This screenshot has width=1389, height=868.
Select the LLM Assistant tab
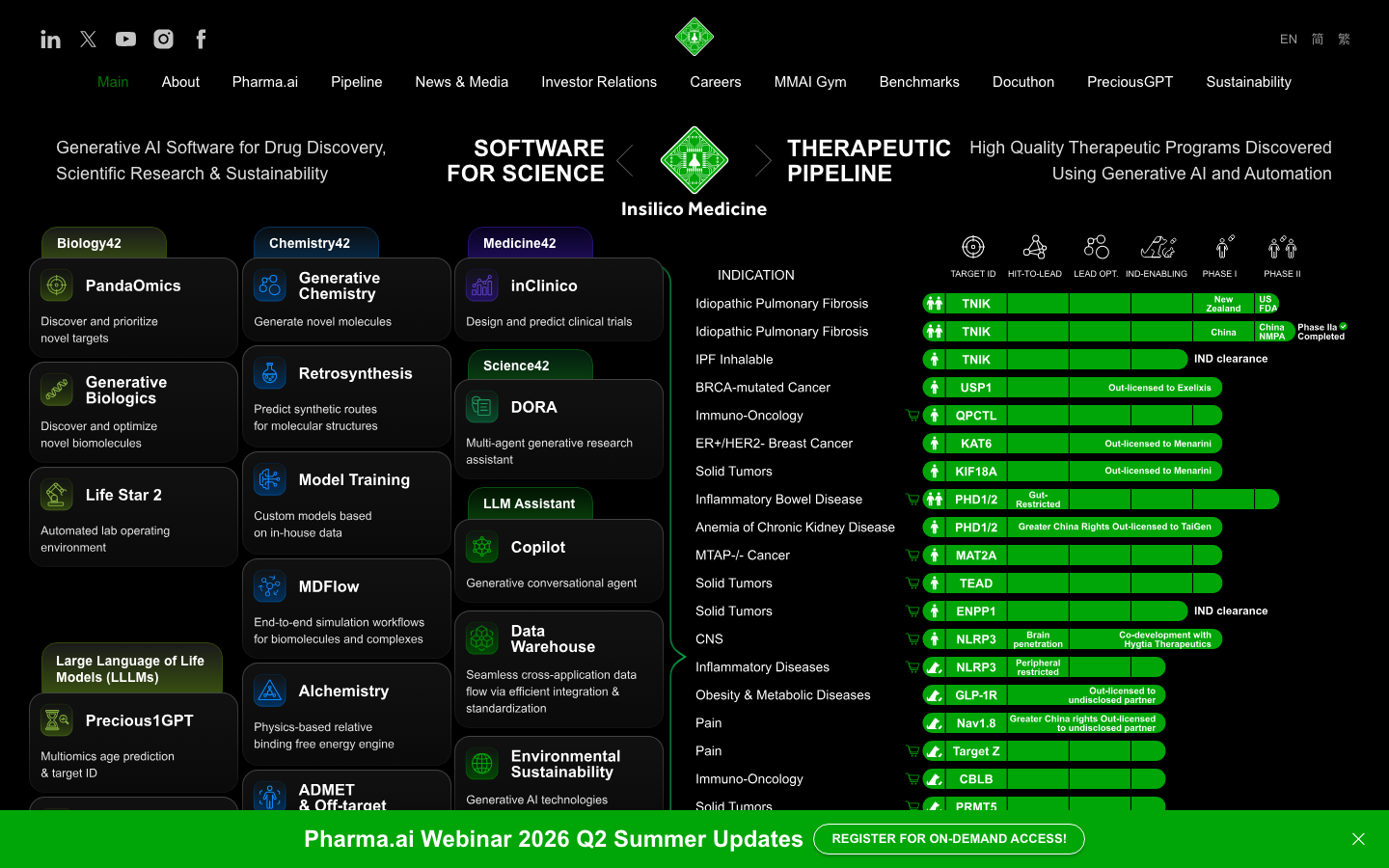(x=531, y=503)
